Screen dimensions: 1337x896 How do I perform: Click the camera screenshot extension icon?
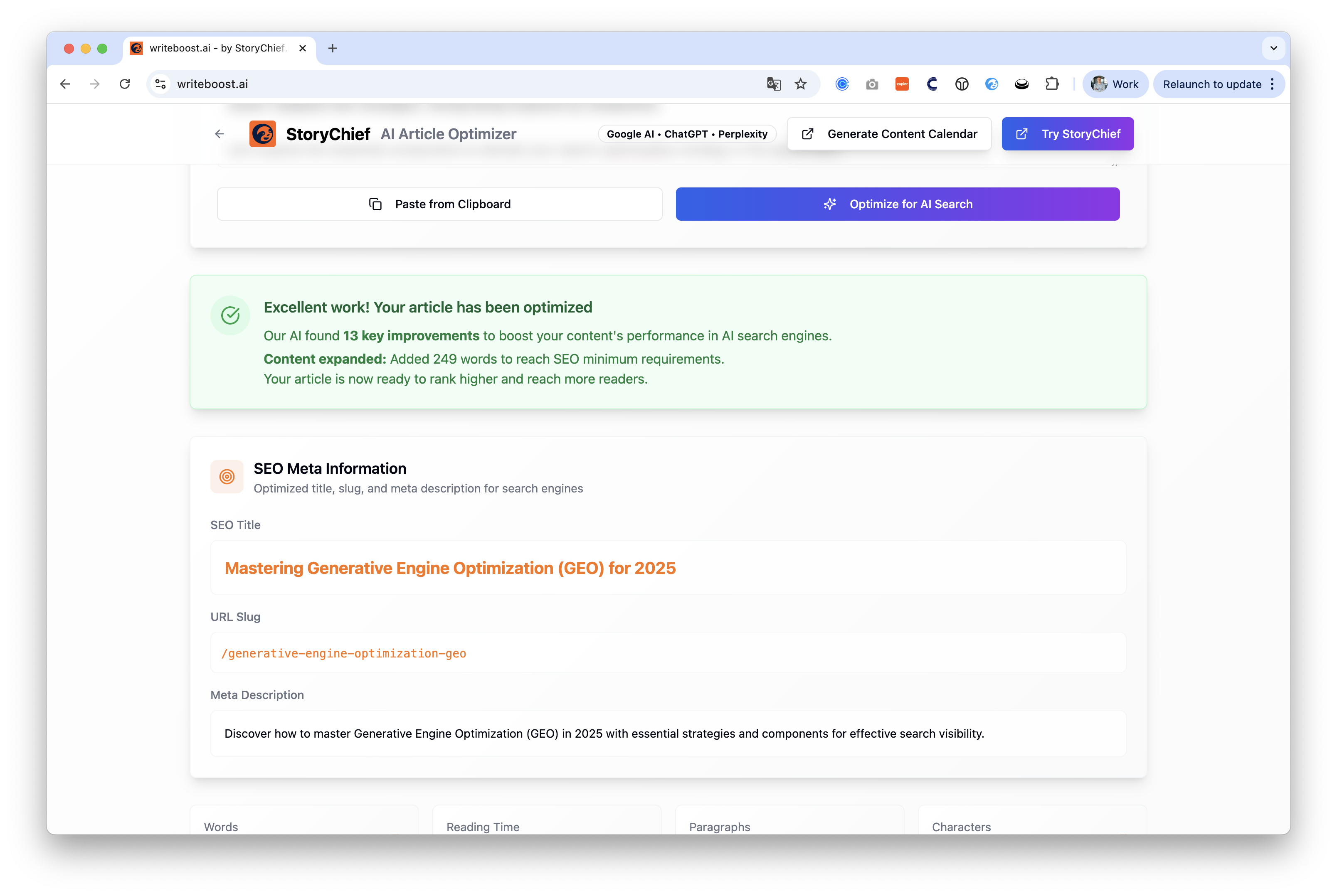tap(872, 84)
